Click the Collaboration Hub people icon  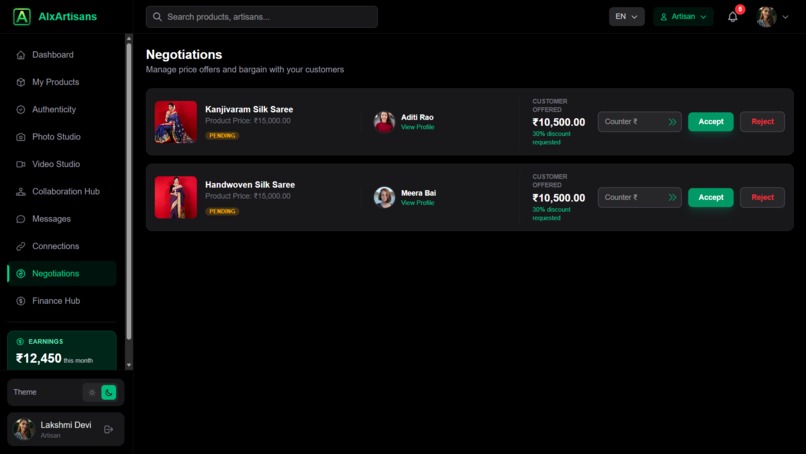pos(21,192)
